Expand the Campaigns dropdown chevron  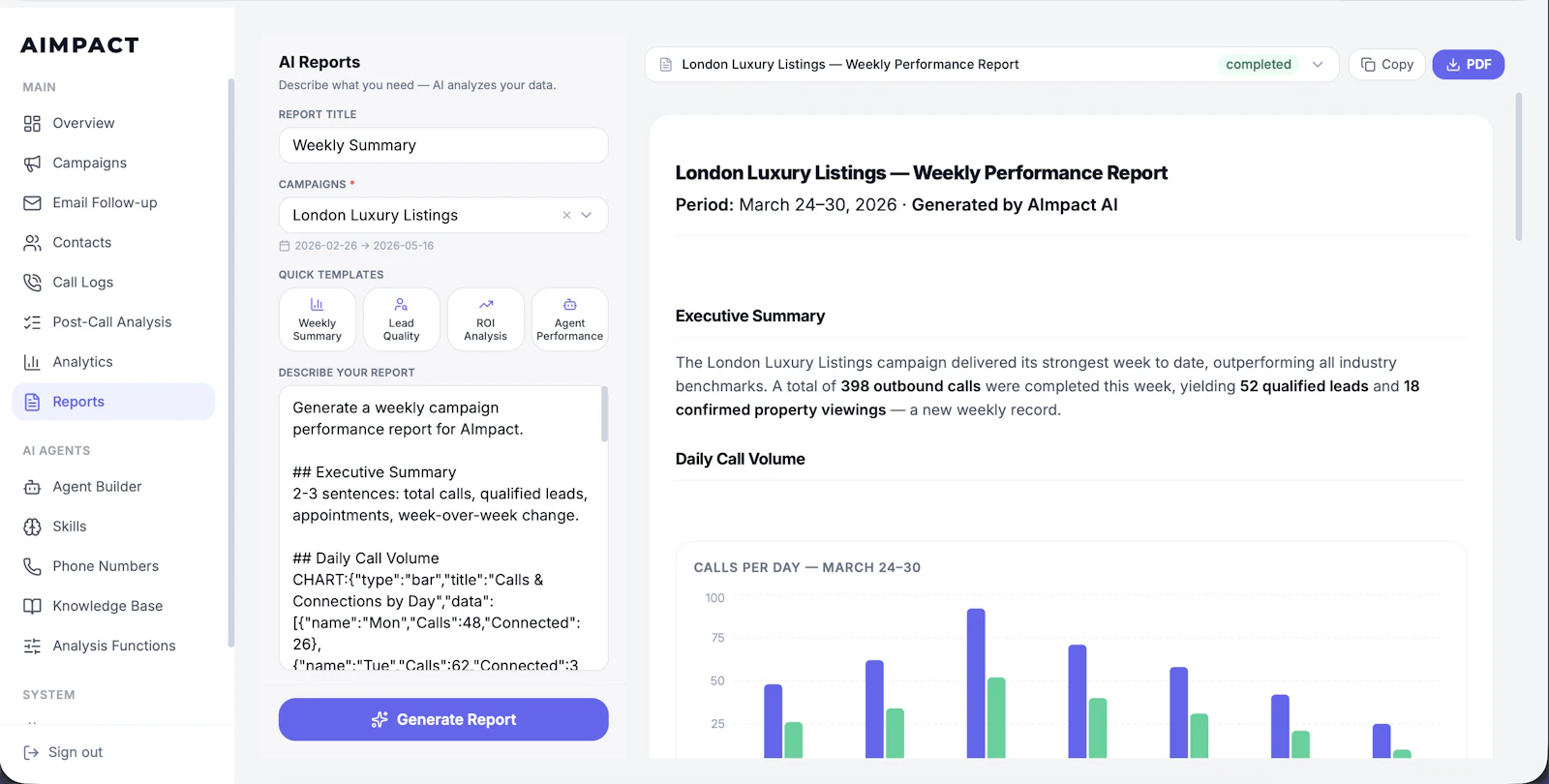587,216
